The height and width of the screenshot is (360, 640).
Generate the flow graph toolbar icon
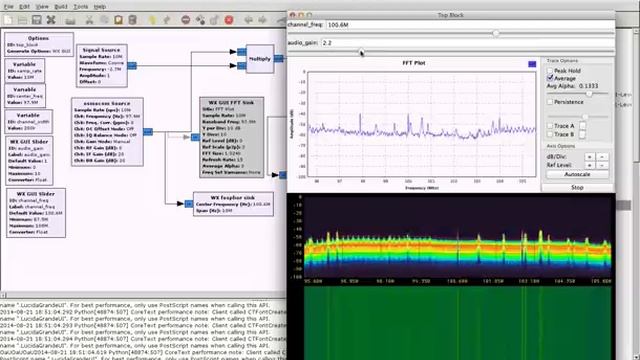(x=200, y=20)
